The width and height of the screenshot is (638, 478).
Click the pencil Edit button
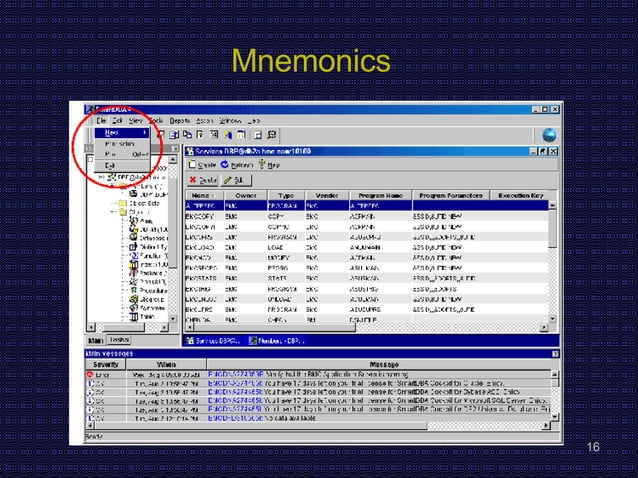tap(235, 180)
